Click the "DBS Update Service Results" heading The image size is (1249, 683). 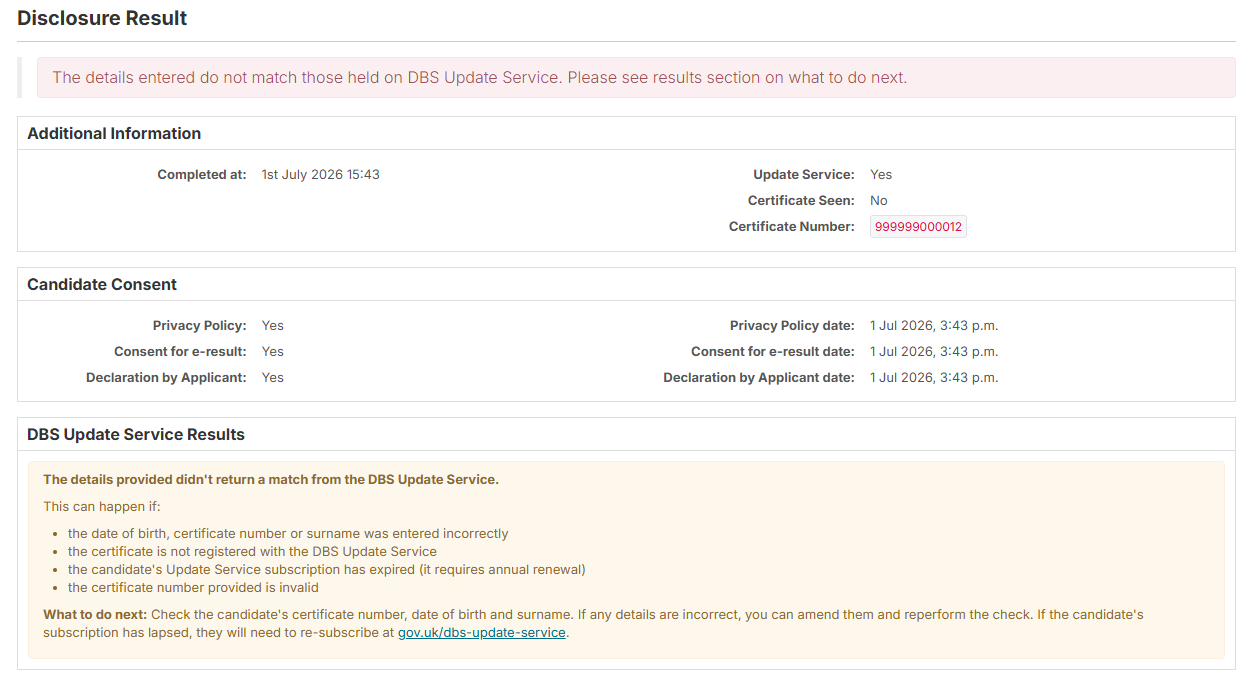(x=136, y=435)
